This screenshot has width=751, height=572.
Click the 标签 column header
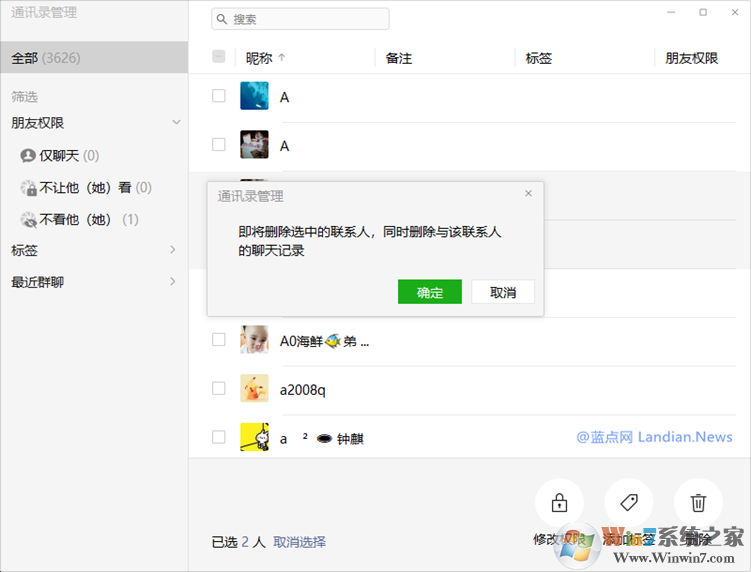(x=539, y=58)
